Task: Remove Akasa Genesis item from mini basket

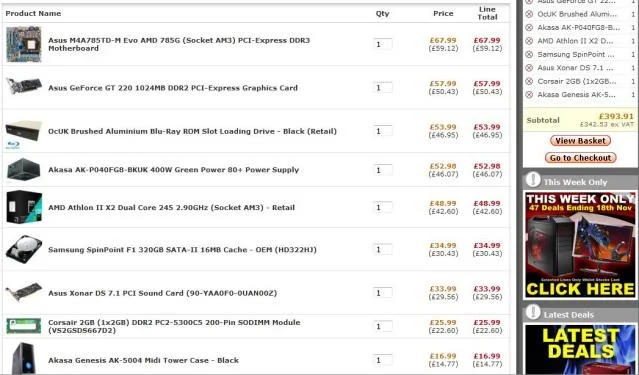Action: [x=529, y=95]
